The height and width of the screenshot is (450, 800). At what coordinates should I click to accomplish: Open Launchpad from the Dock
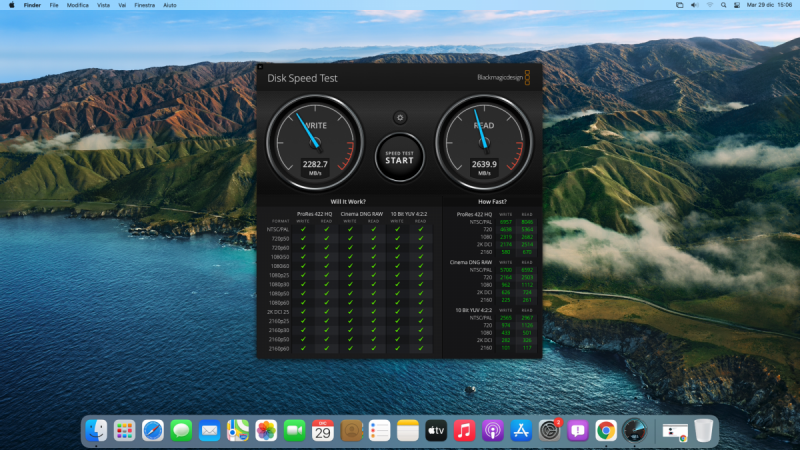(124, 431)
